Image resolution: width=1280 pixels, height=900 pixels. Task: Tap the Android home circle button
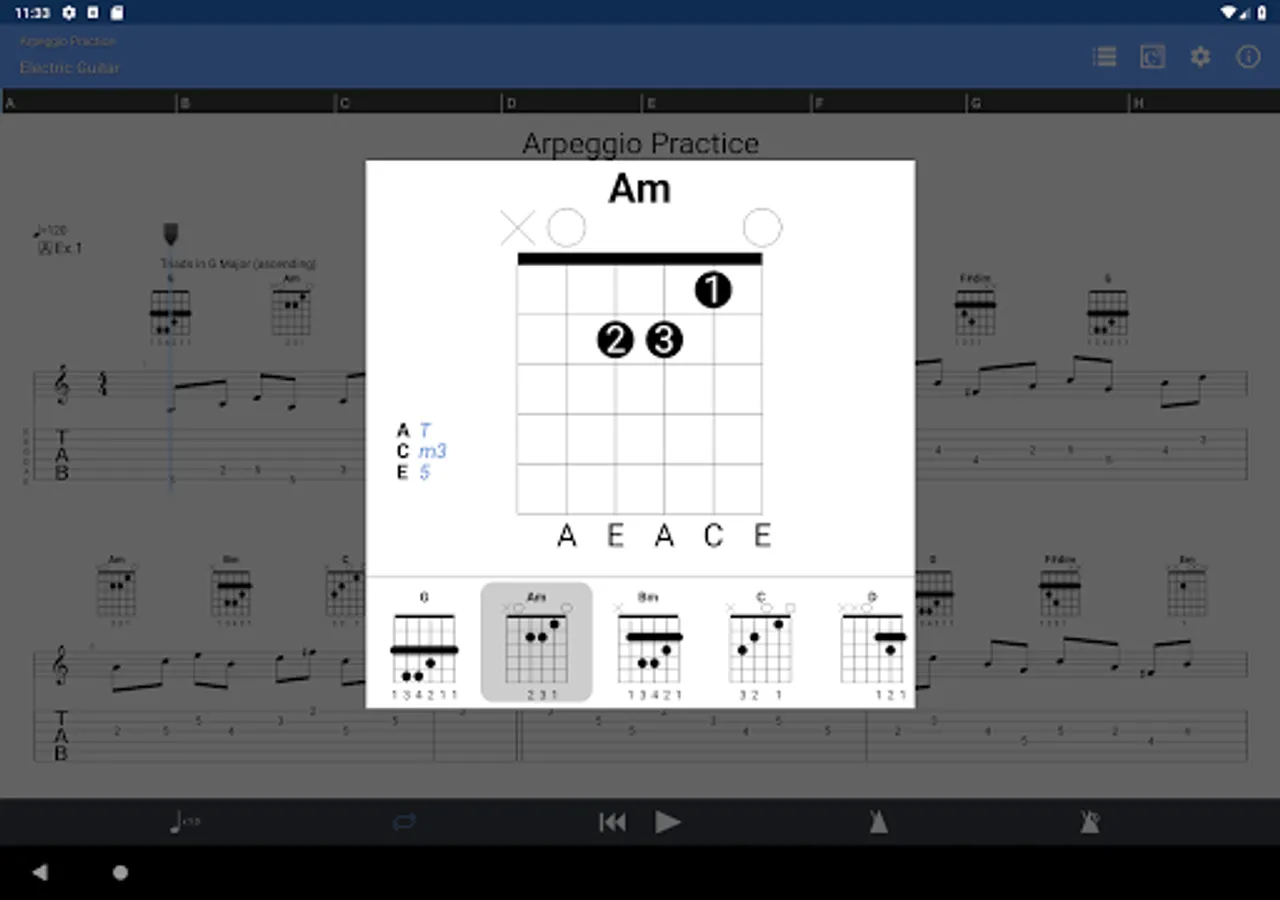pos(120,872)
